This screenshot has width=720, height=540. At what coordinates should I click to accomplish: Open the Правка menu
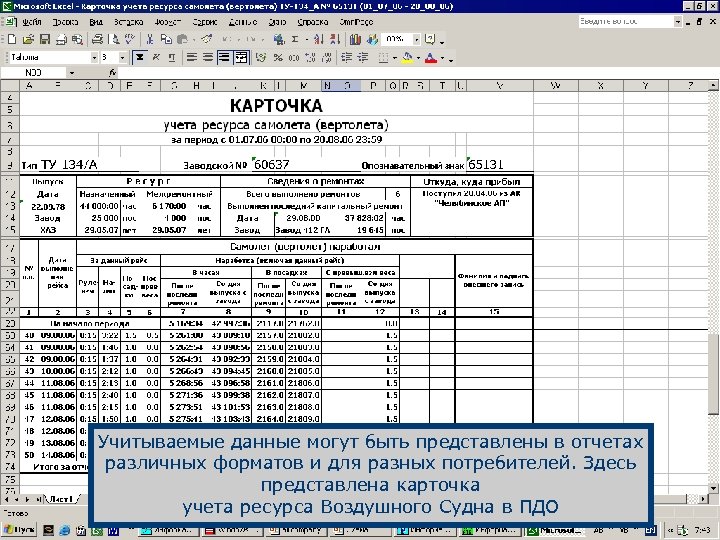point(65,22)
